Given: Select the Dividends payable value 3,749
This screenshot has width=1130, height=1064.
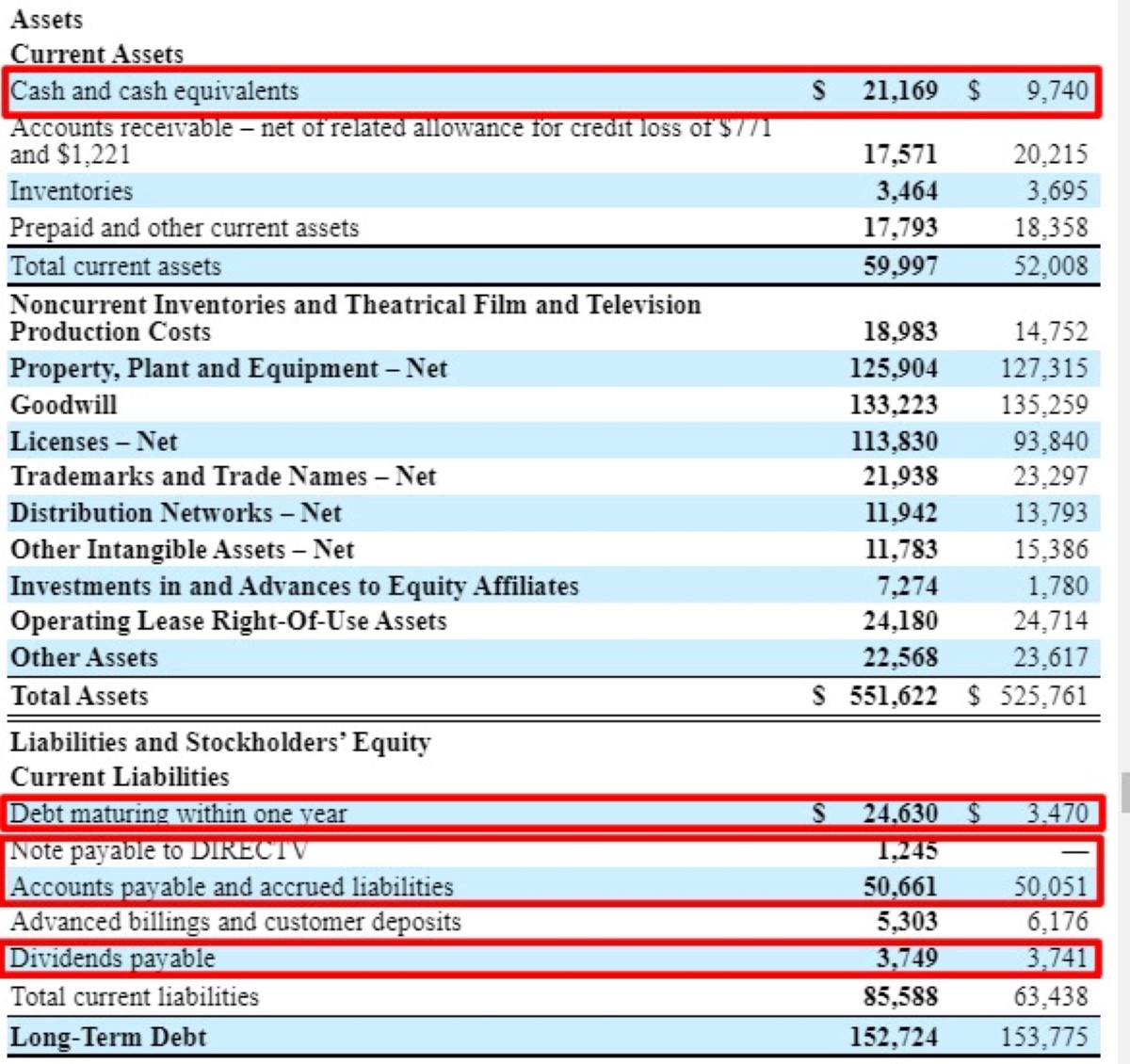Looking at the screenshot, I should click(x=907, y=959).
